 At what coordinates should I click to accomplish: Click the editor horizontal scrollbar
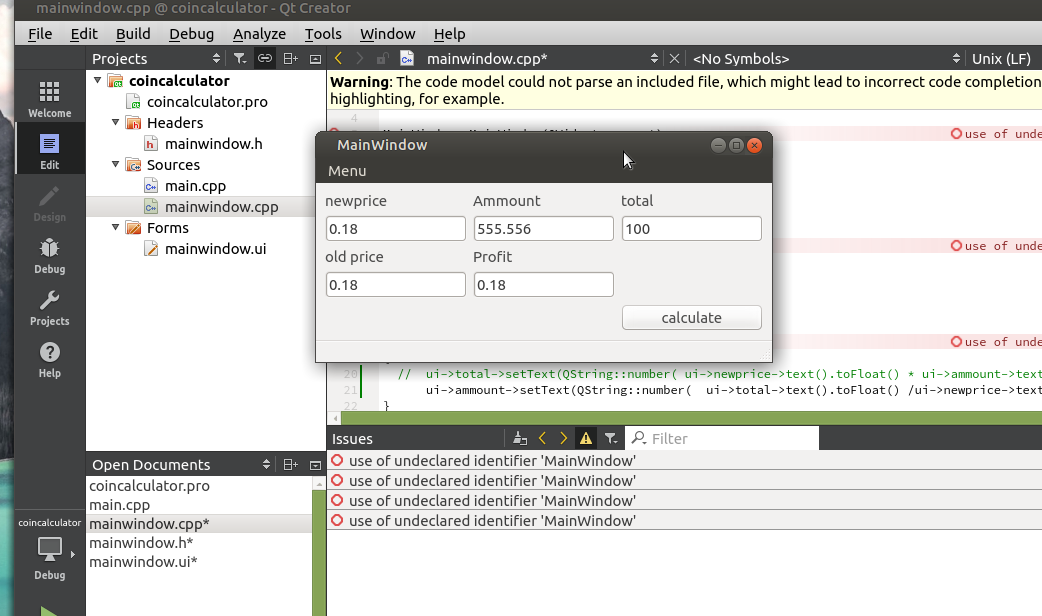[x=691, y=418]
